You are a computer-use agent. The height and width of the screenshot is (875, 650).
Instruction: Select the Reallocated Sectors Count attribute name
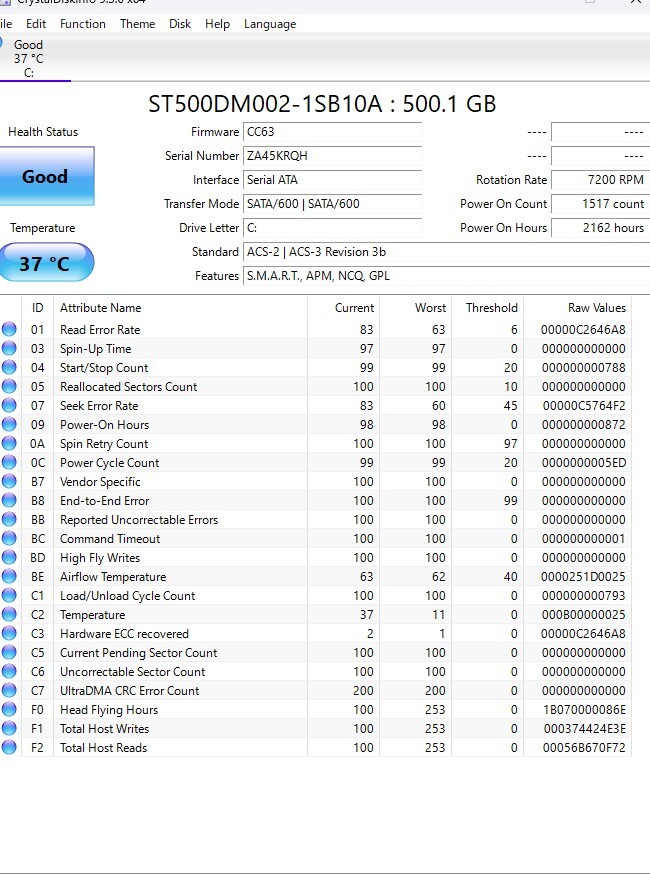tap(128, 387)
